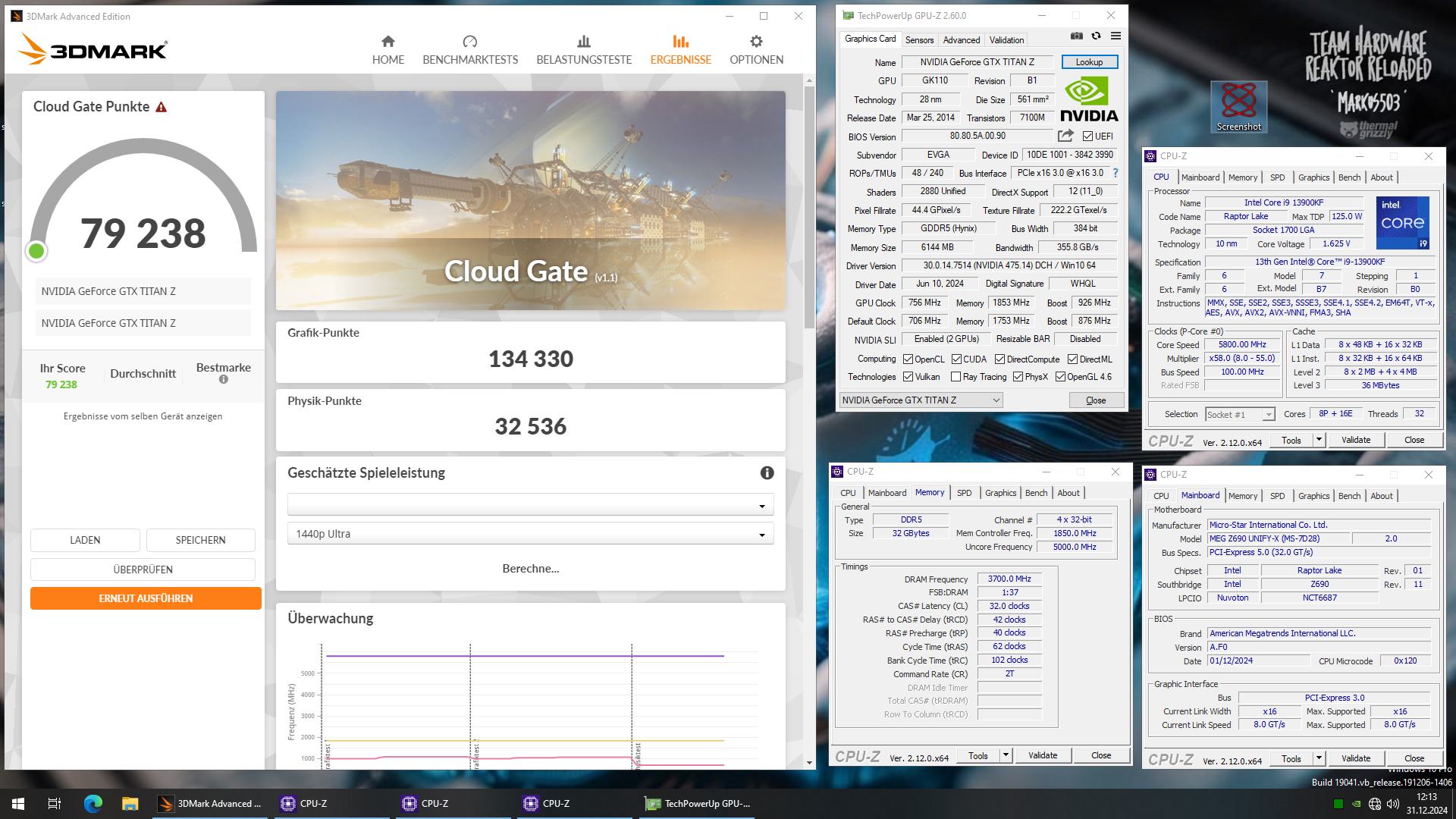Click the LADEN button
The height and width of the screenshot is (819, 1456).
click(x=85, y=540)
